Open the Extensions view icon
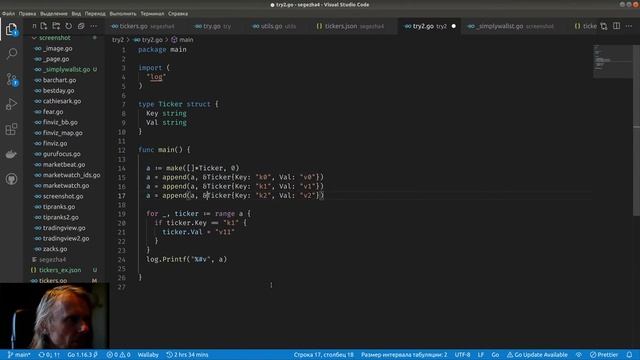Image resolution: width=640 pixels, height=360 pixels. point(11,129)
